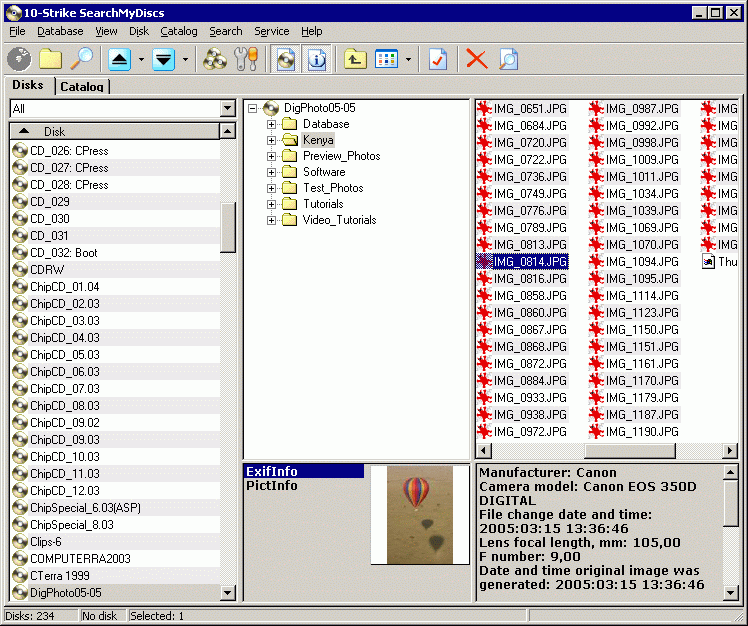Select file IMG_1190.JPG
The height and width of the screenshot is (626, 748).
642,432
